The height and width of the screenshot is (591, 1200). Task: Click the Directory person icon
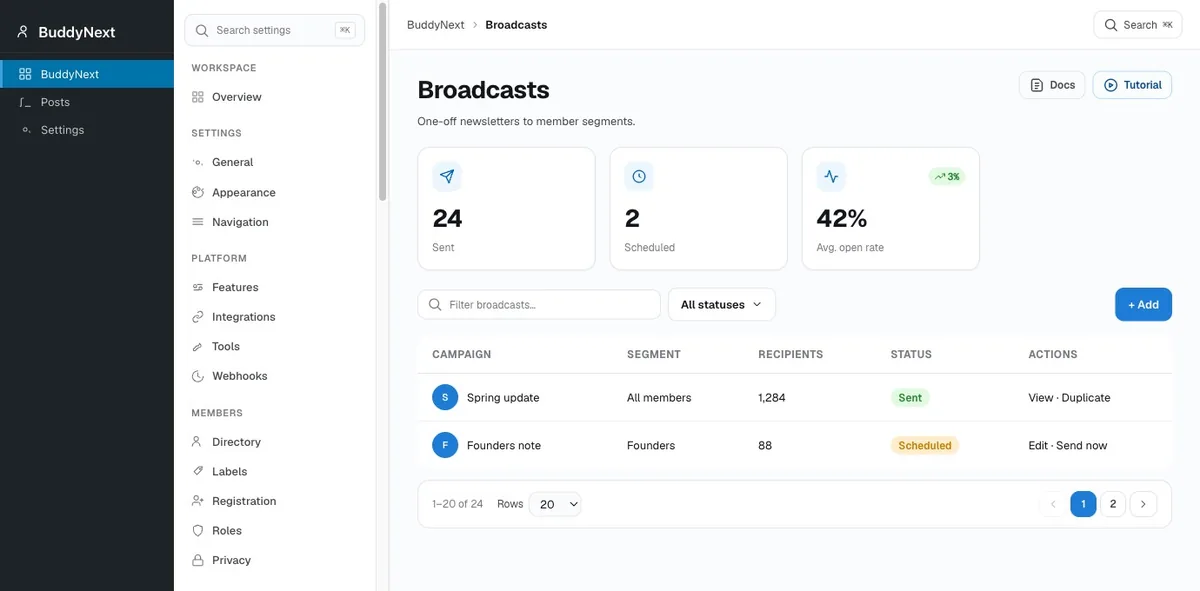coord(198,442)
